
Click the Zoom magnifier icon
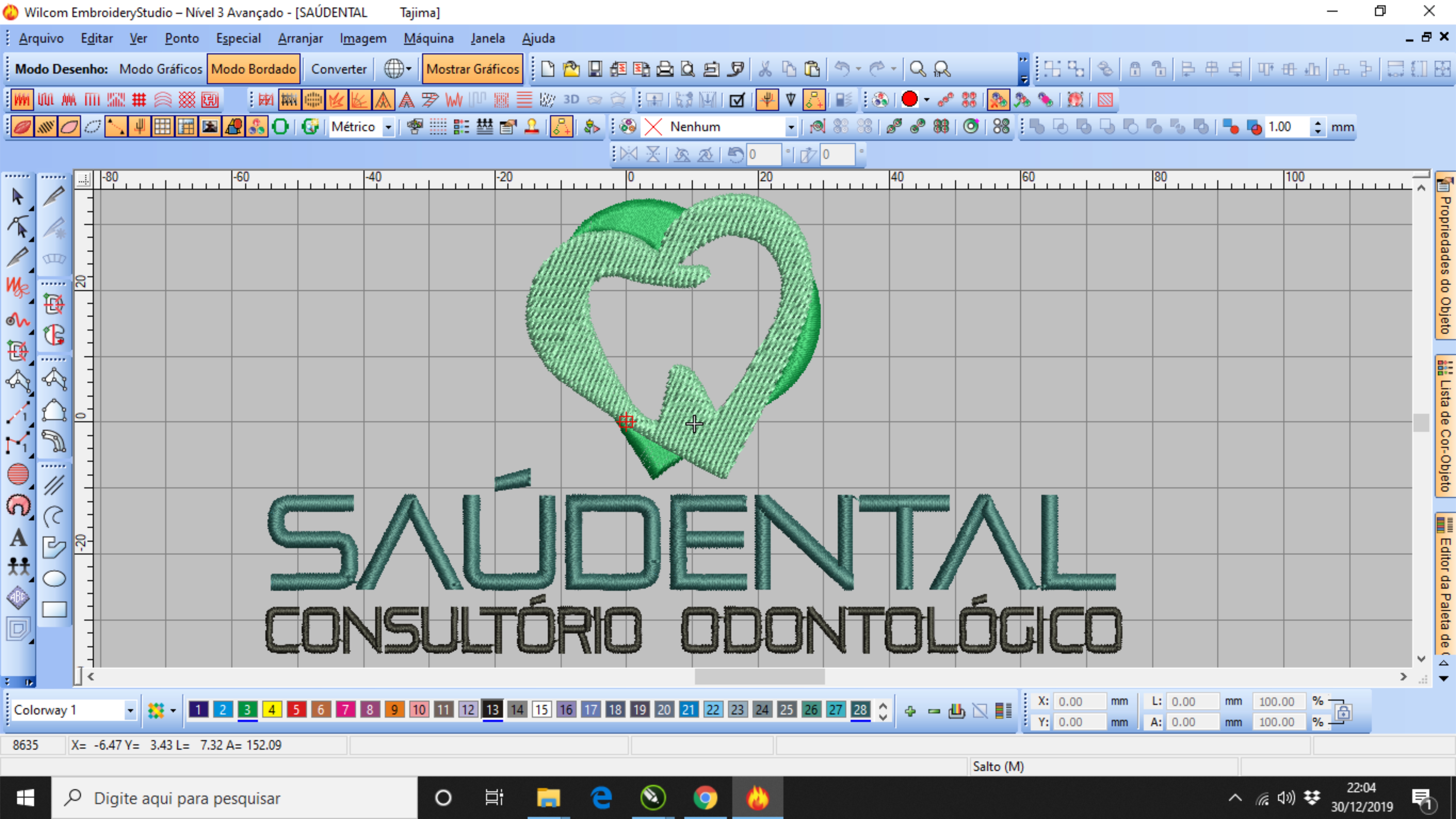click(917, 69)
